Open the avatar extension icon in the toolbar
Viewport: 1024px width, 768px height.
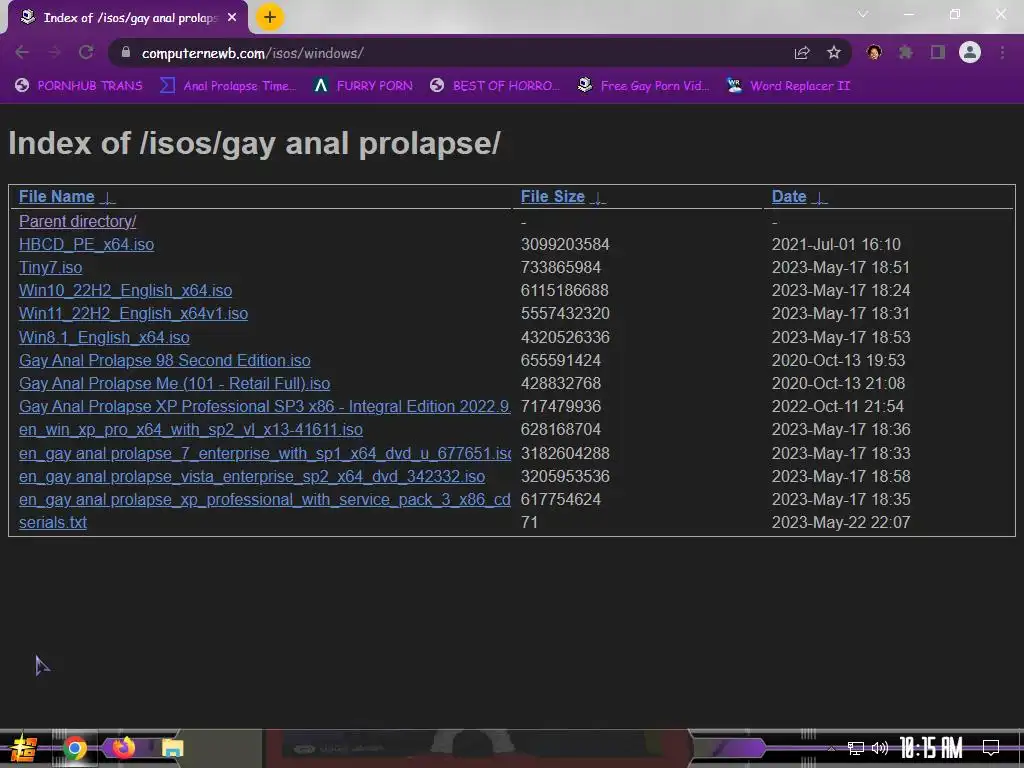pyautogui.click(x=874, y=52)
